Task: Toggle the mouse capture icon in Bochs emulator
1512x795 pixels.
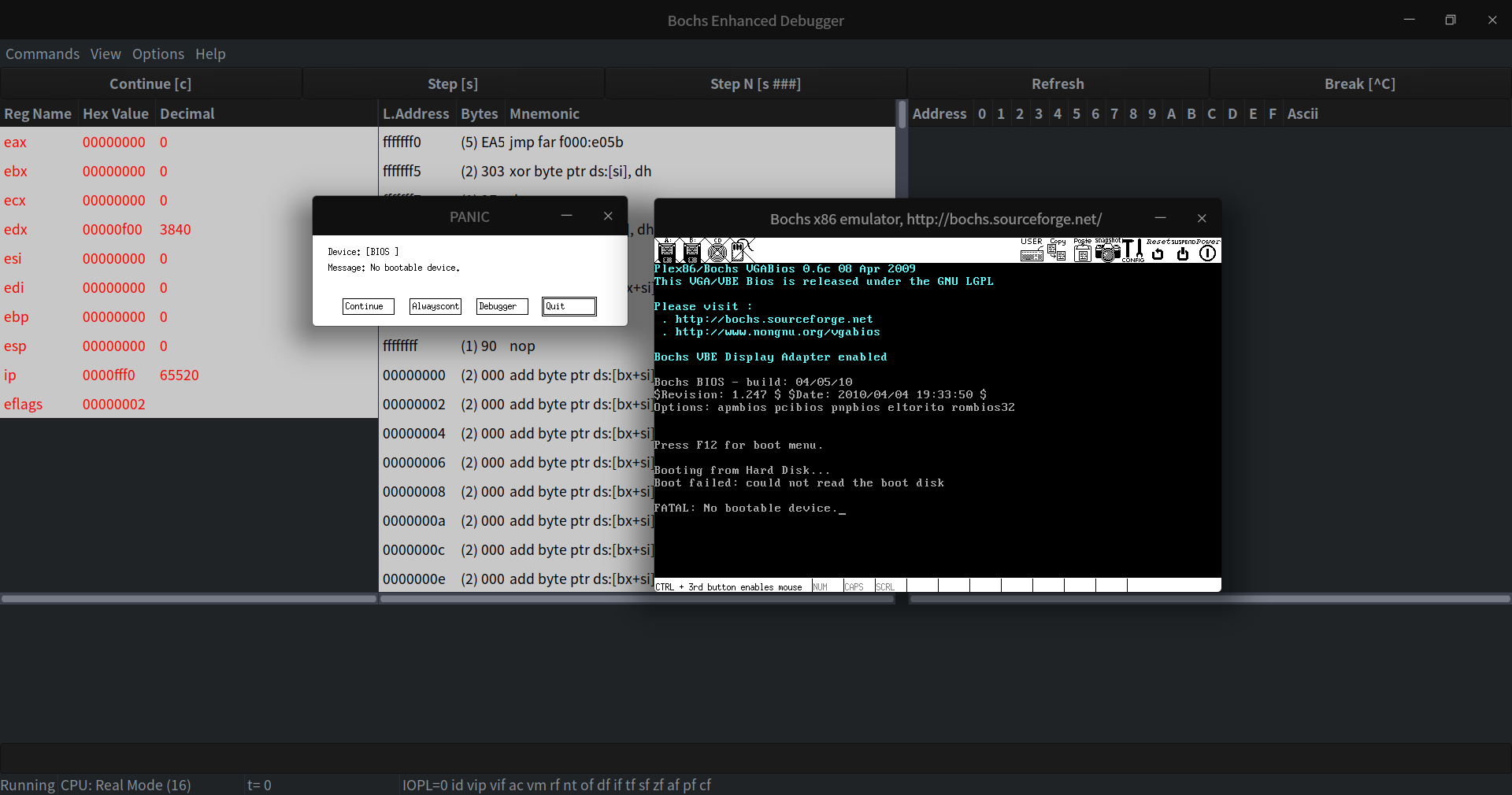Action: pyautogui.click(x=742, y=251)
